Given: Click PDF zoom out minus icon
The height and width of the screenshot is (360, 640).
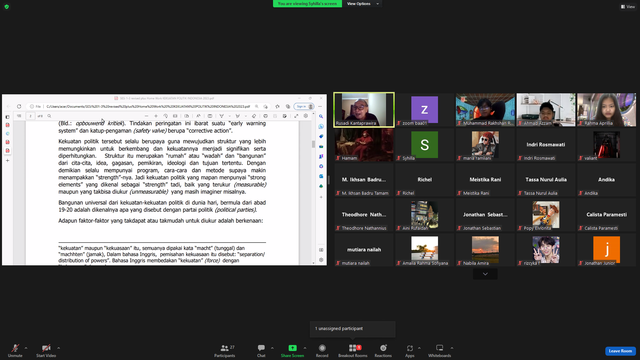Looking at the screenshot, I should point(146,116).
